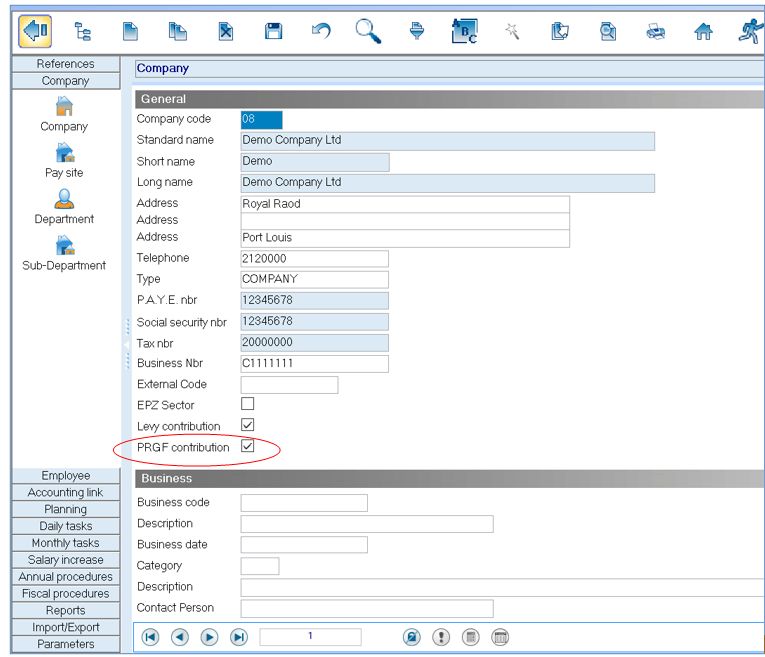765x657 pixels.
Task: Click the undo arrow in toolbar
Action: [x=321, y=31]
